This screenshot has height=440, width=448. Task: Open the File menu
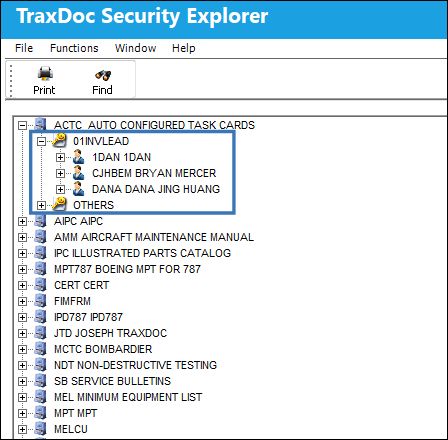pos(24,48)
